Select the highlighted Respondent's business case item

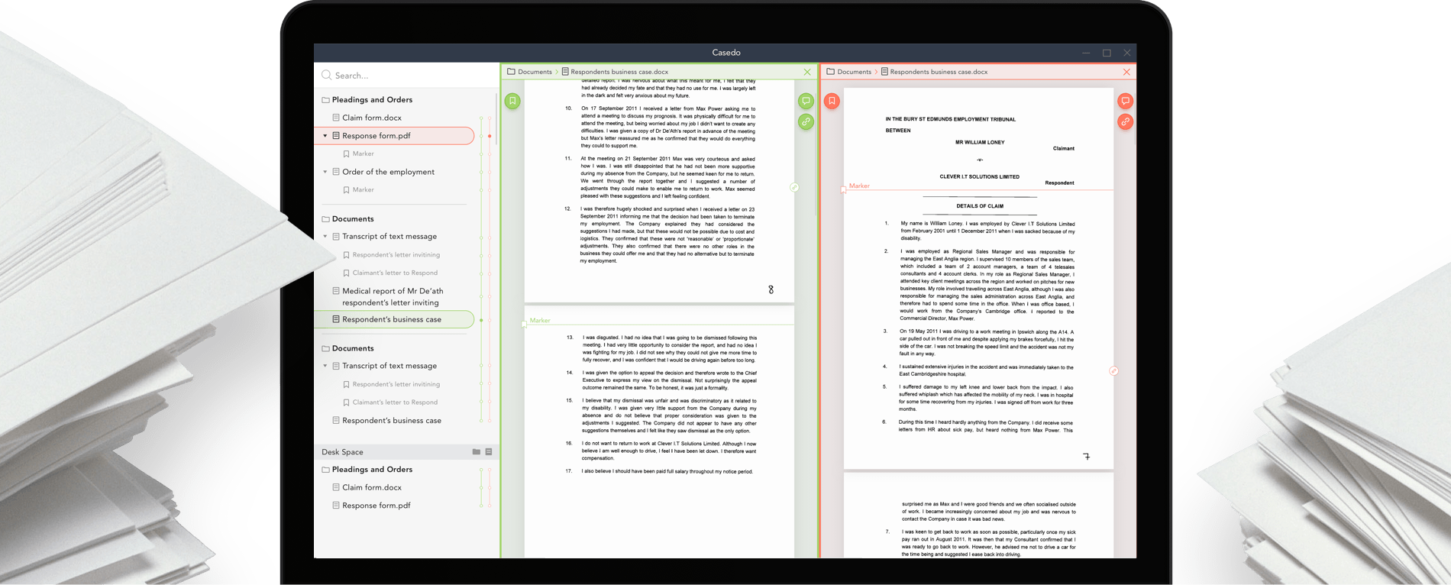(x=391, y=320)
